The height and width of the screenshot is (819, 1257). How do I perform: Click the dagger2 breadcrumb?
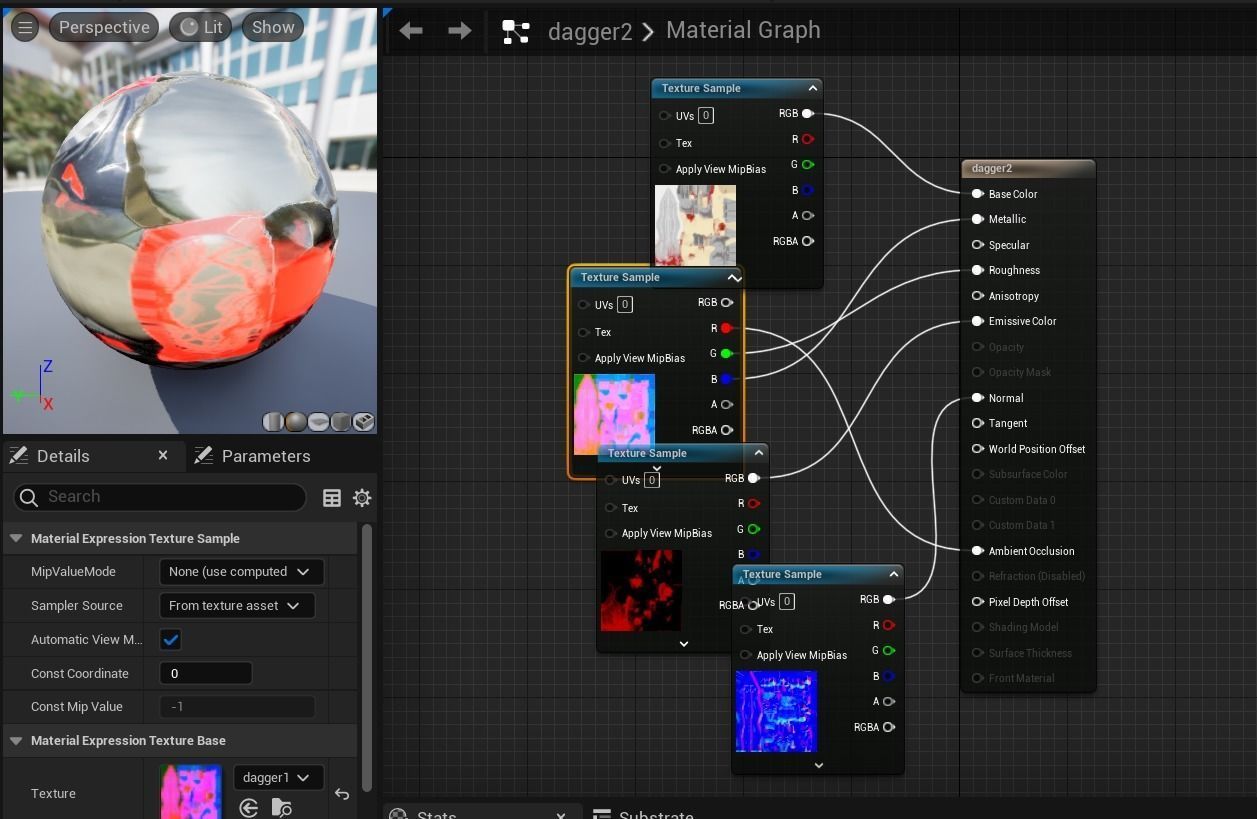(x=590, y=31)
